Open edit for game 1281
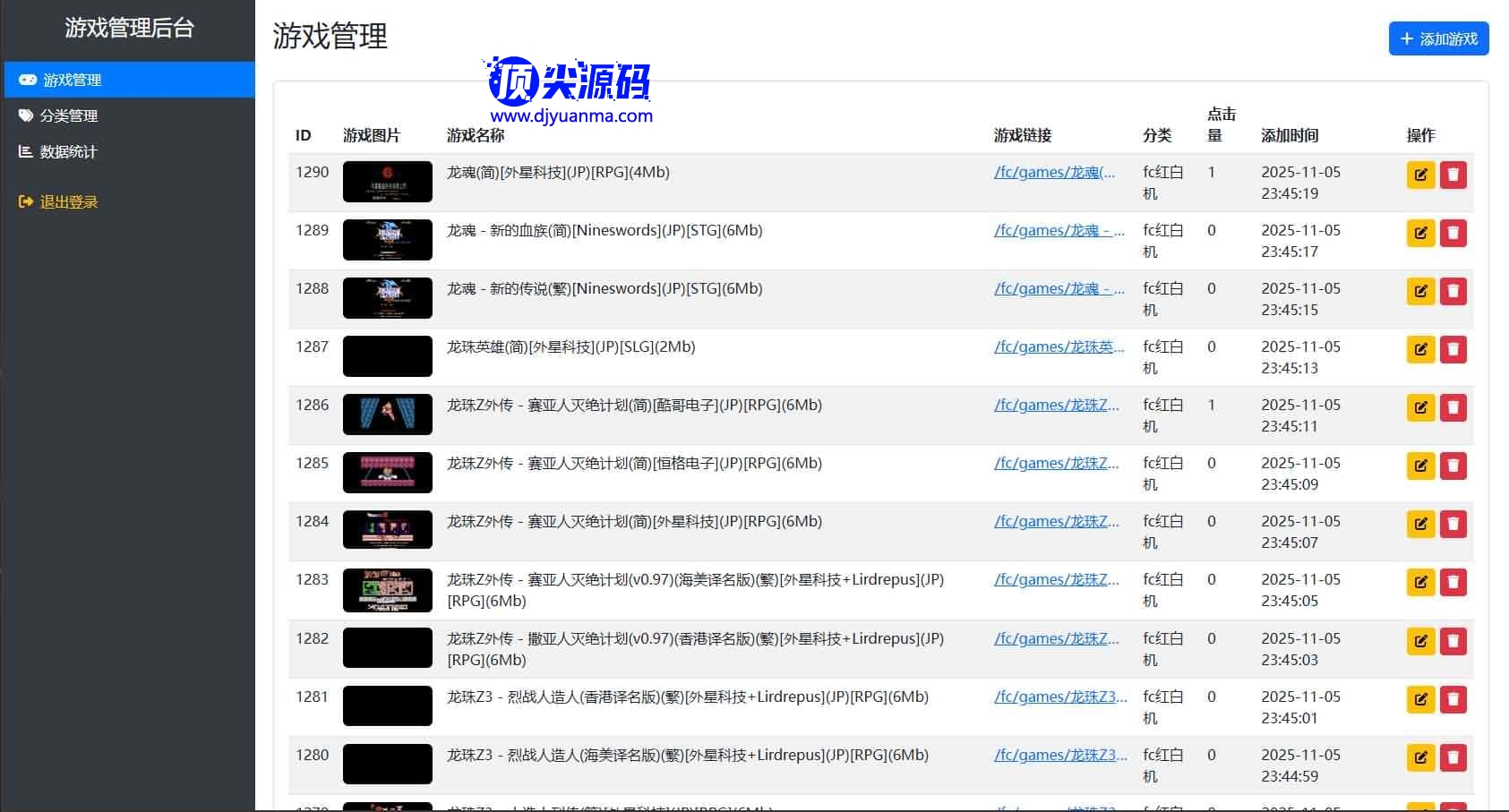 (x=1420, y=699)
